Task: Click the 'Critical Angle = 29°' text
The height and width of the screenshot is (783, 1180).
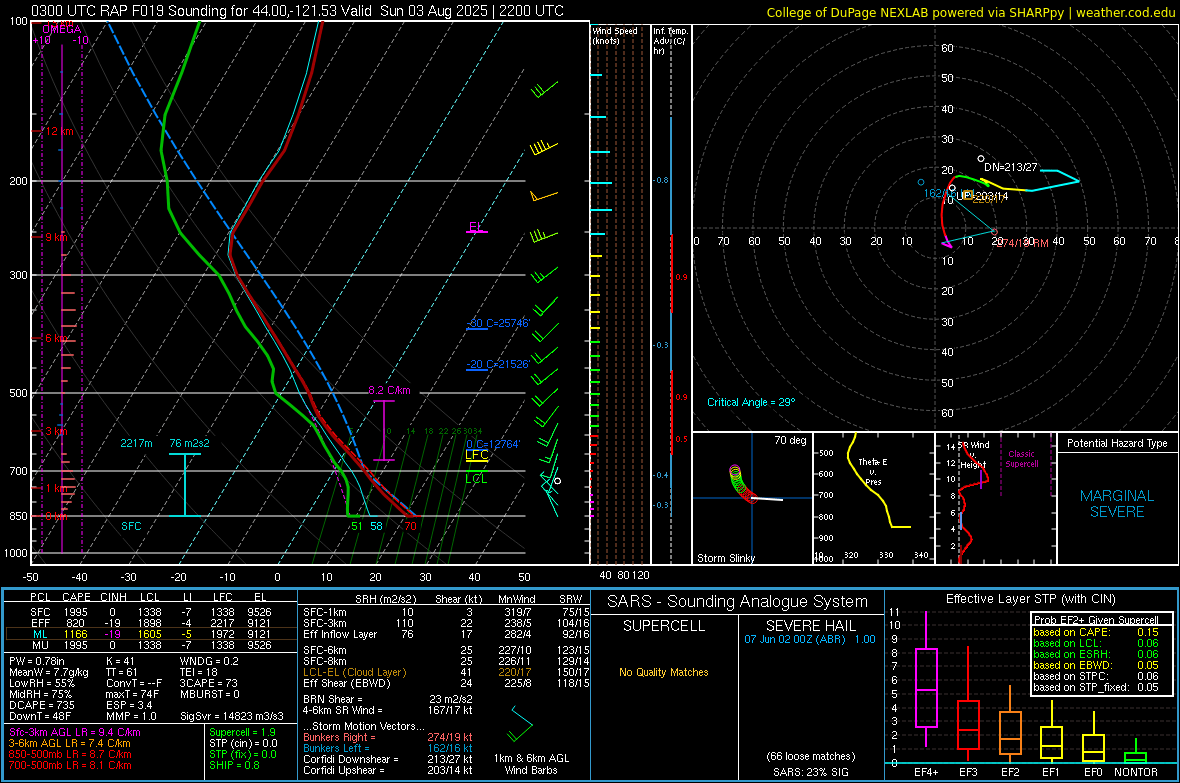Action: point(751,402)
